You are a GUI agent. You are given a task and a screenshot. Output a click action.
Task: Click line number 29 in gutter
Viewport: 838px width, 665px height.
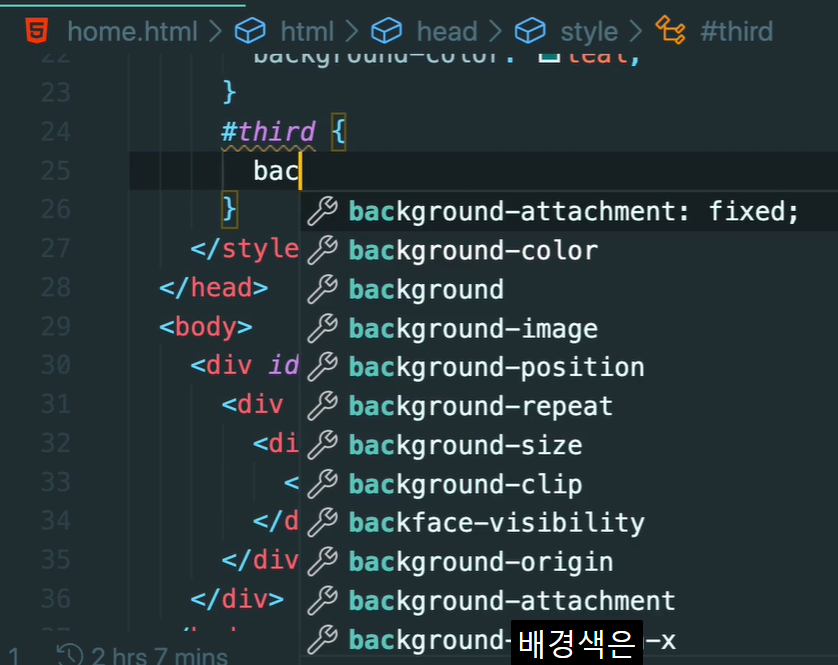coord(56,326)
